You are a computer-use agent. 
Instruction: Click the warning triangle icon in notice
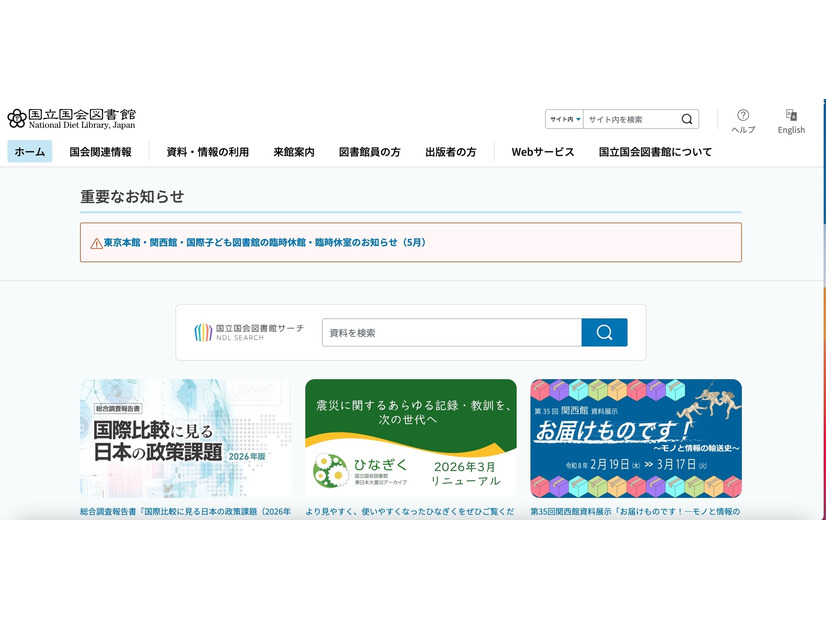(x=96, y=243)
